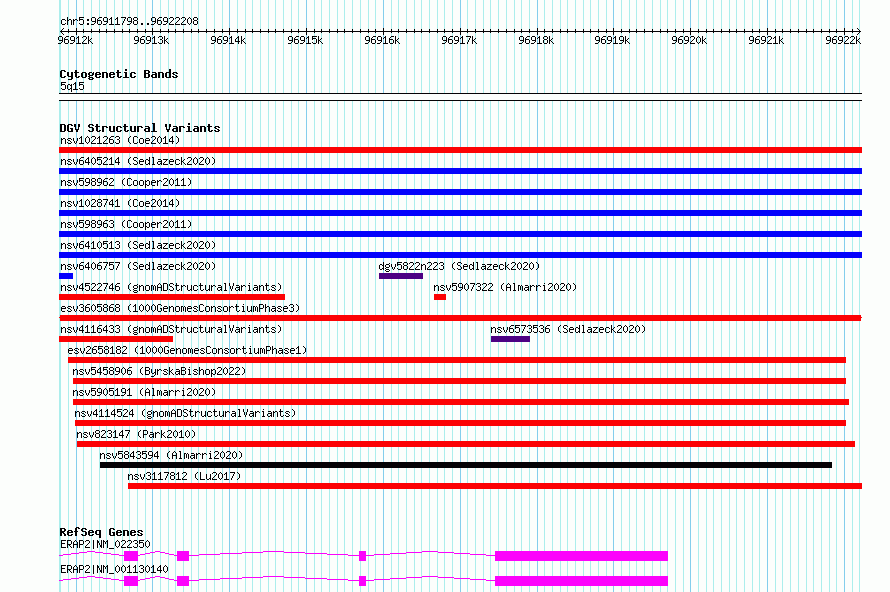Click the black nsv5843594 variant bar
Screen dimensions: 890x592
point(466,465)
